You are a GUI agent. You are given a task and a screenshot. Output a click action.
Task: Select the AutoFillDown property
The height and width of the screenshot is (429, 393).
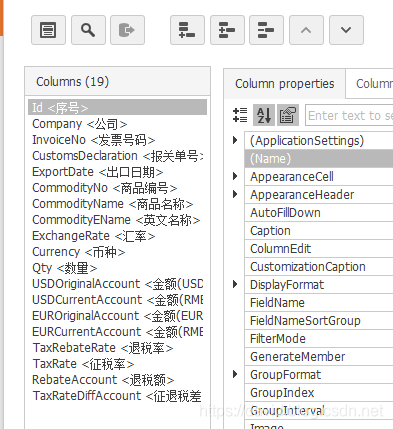point(319,213)
